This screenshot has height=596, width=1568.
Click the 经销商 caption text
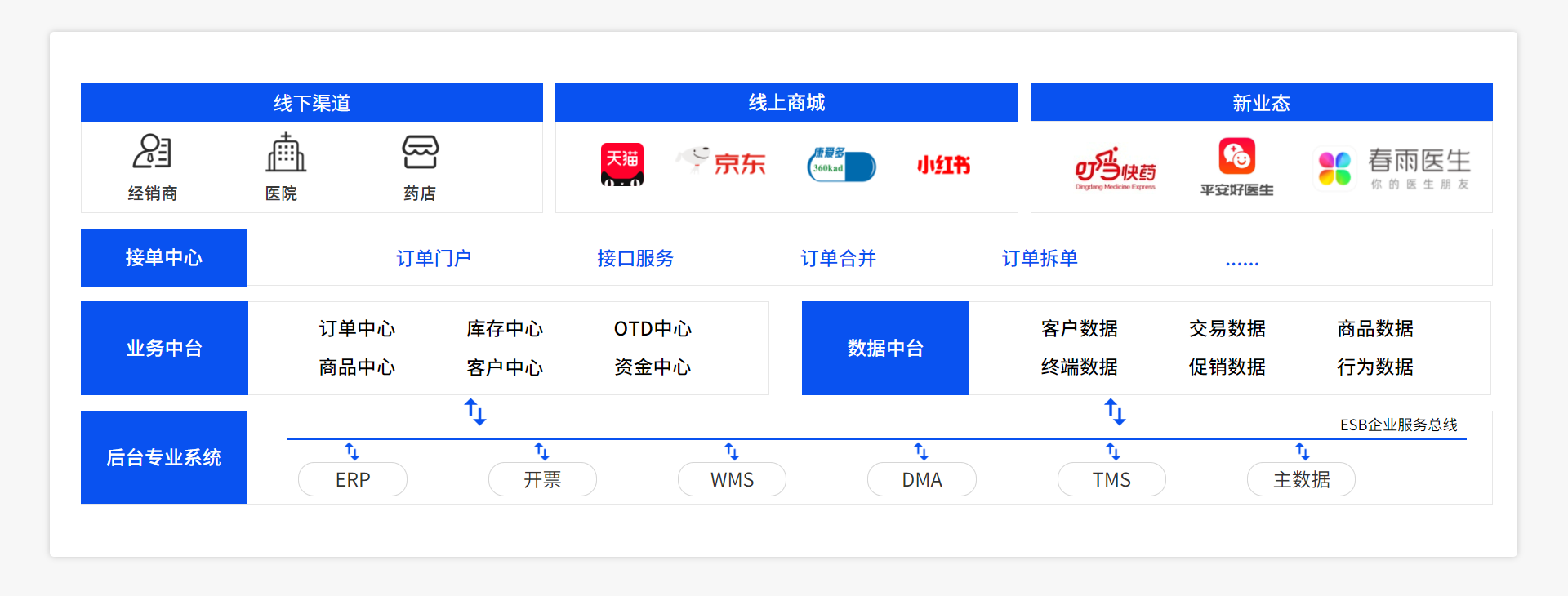(153, 193)
